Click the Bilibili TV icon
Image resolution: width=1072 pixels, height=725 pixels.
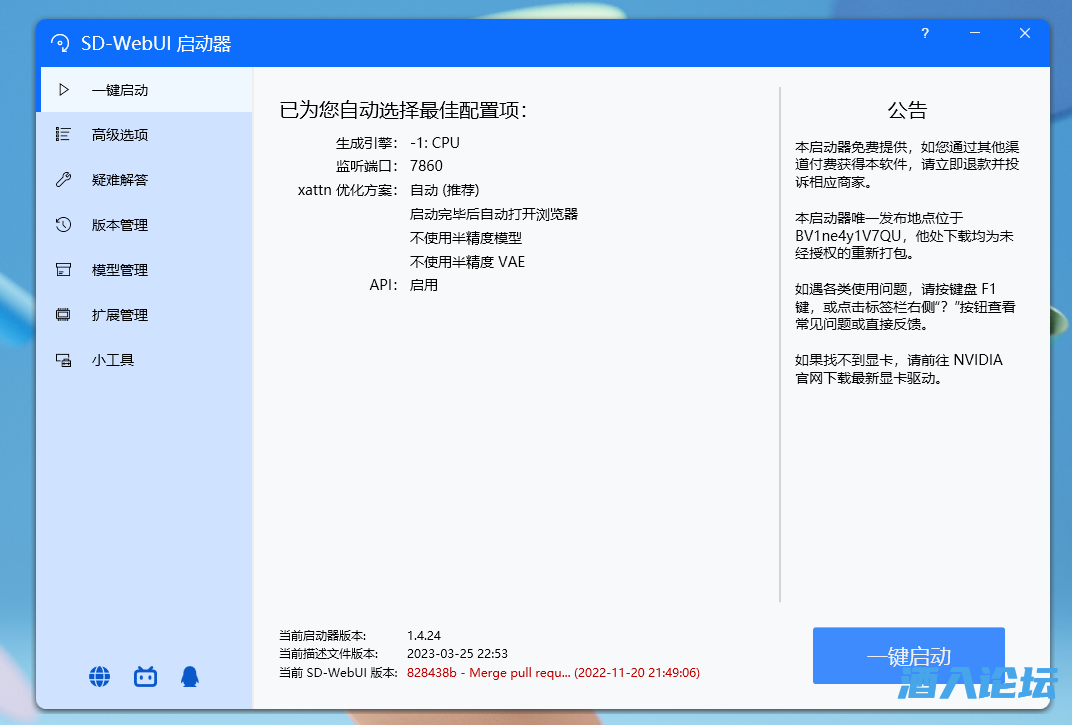click(x=146, y=677)
